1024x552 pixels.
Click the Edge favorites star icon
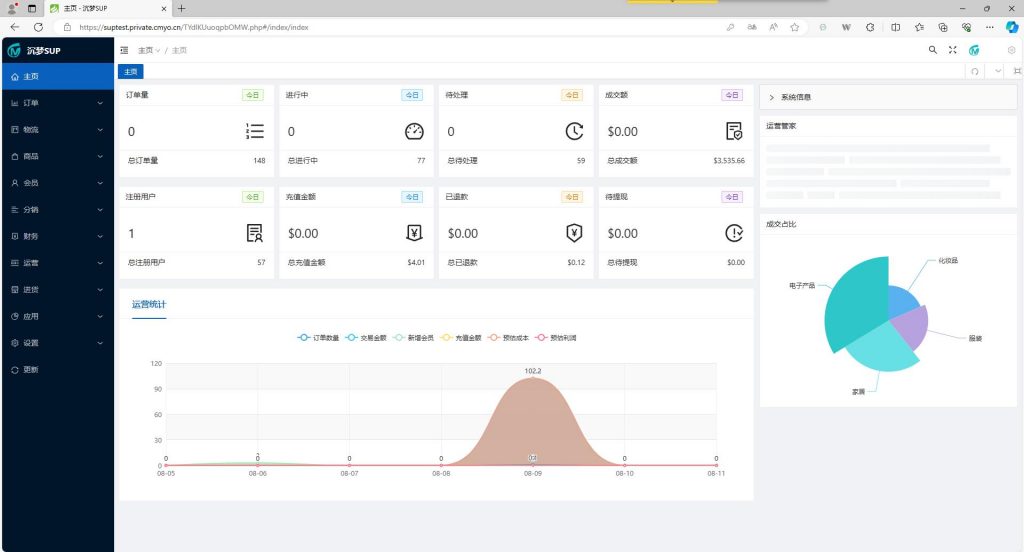[x=794, y=27]
